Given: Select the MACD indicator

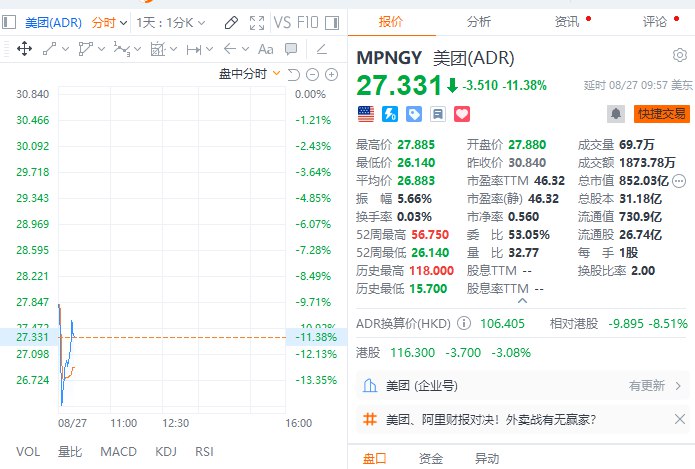Looking at the screenshot, I should pos(118,452).
